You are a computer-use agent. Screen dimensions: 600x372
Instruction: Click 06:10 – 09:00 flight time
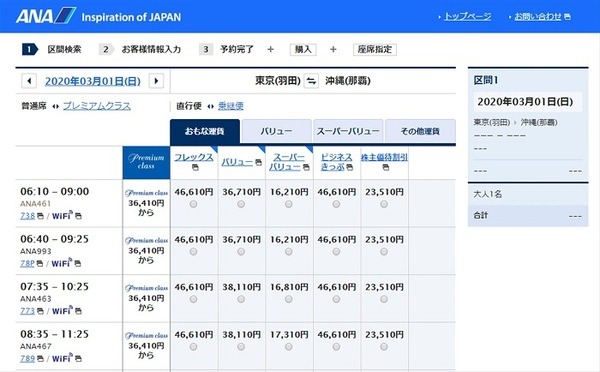point(55,191)
